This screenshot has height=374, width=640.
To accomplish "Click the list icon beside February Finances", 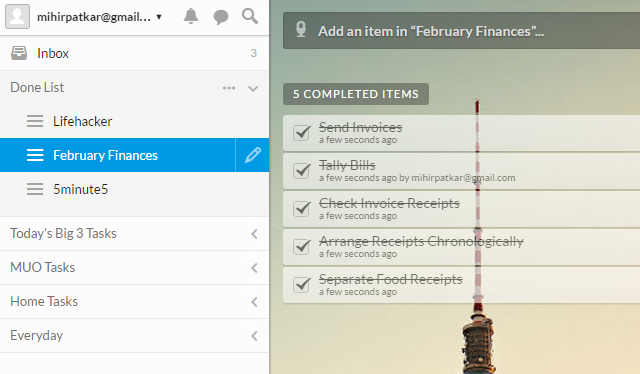I will 35,155.
